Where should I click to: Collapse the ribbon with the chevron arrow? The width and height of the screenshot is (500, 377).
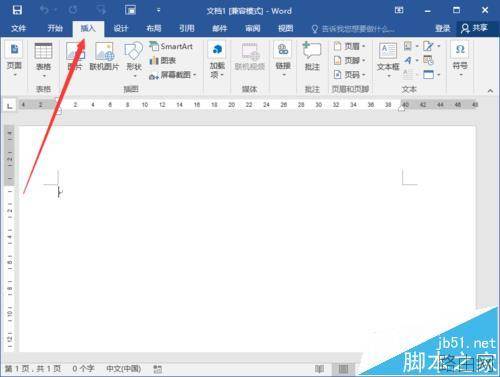490,90
